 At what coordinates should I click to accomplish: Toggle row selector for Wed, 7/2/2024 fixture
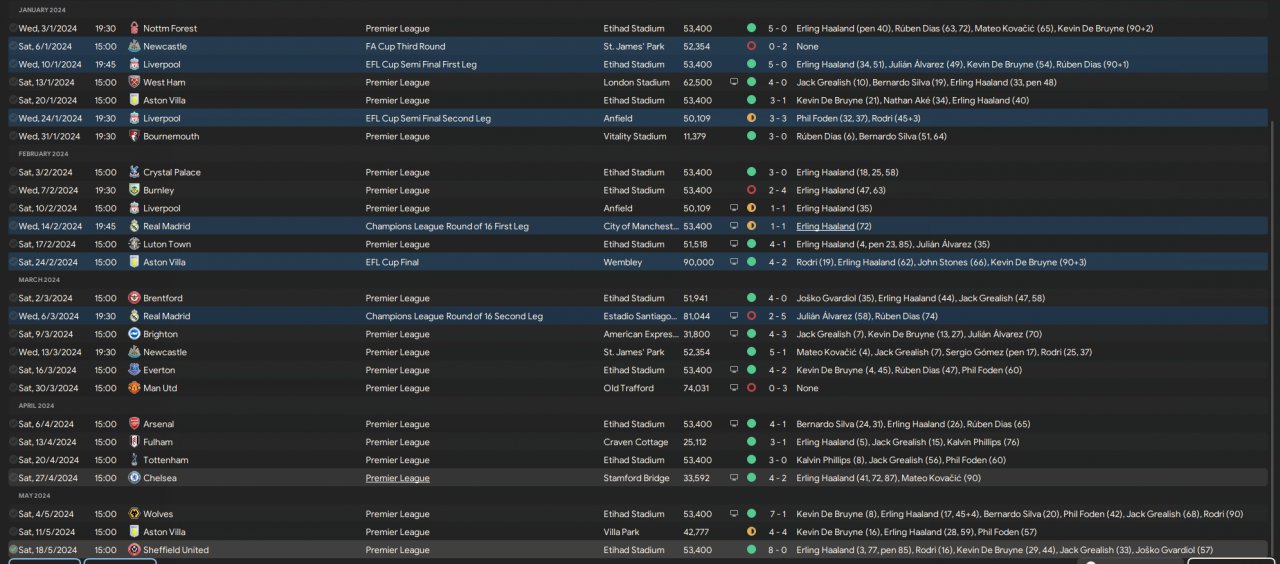click(14, 190)
